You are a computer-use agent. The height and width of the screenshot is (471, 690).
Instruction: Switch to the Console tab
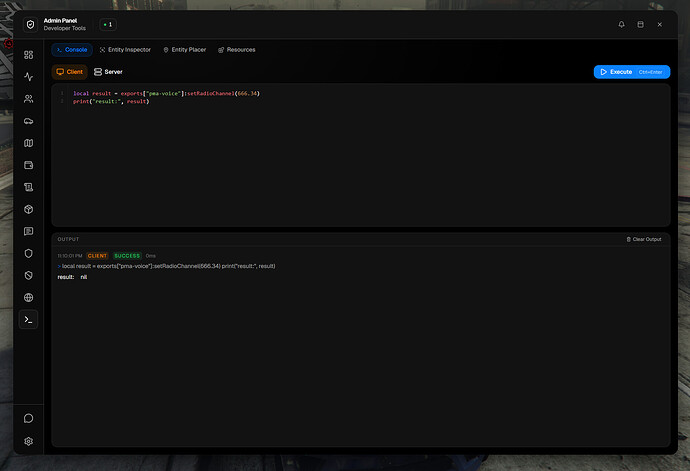pyautogui.click(x=72, y=50)
